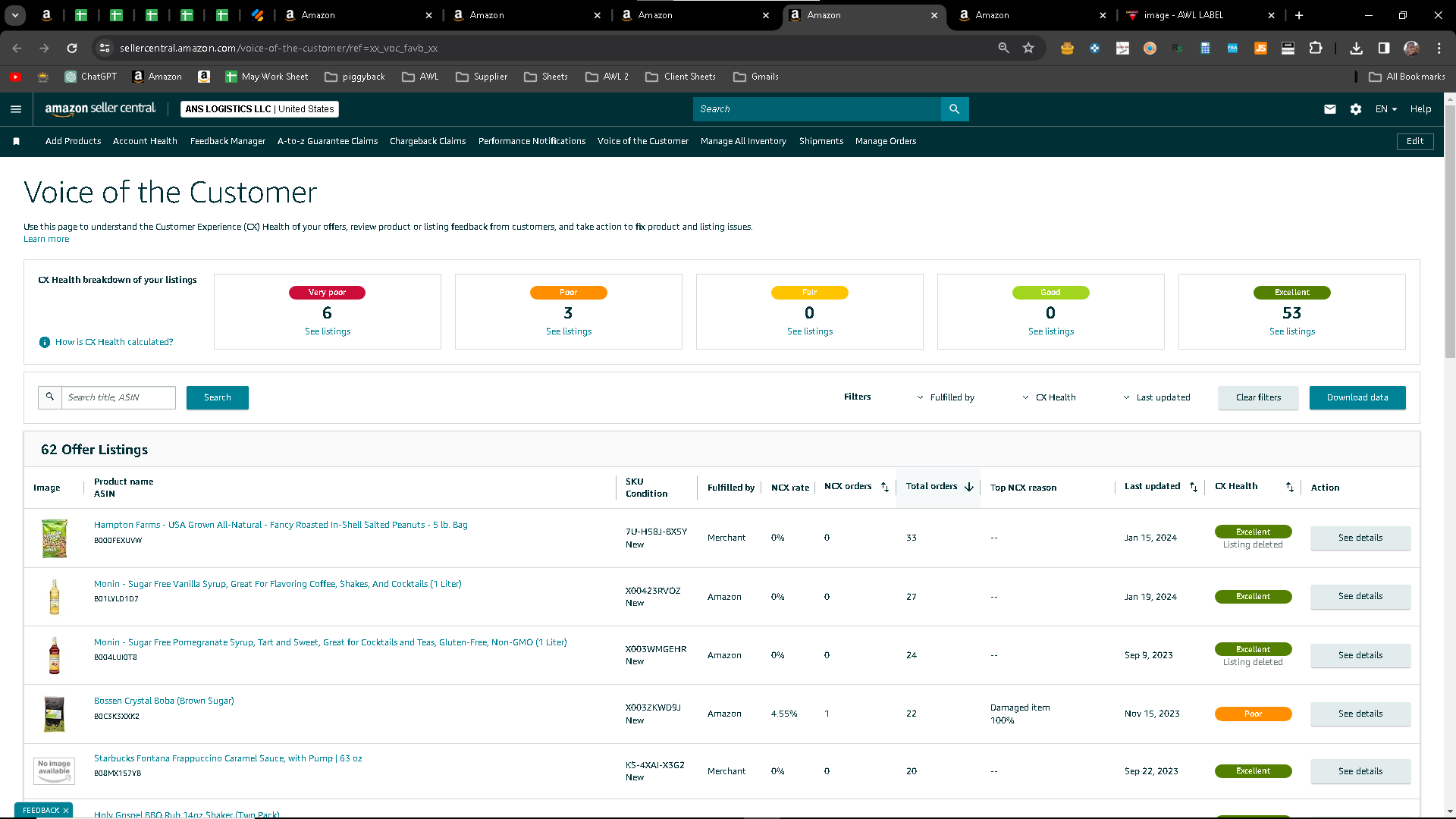Close the FEEDBACK tab with its X
This screenshot has height=819, width=1456.
tap(66, 811)
